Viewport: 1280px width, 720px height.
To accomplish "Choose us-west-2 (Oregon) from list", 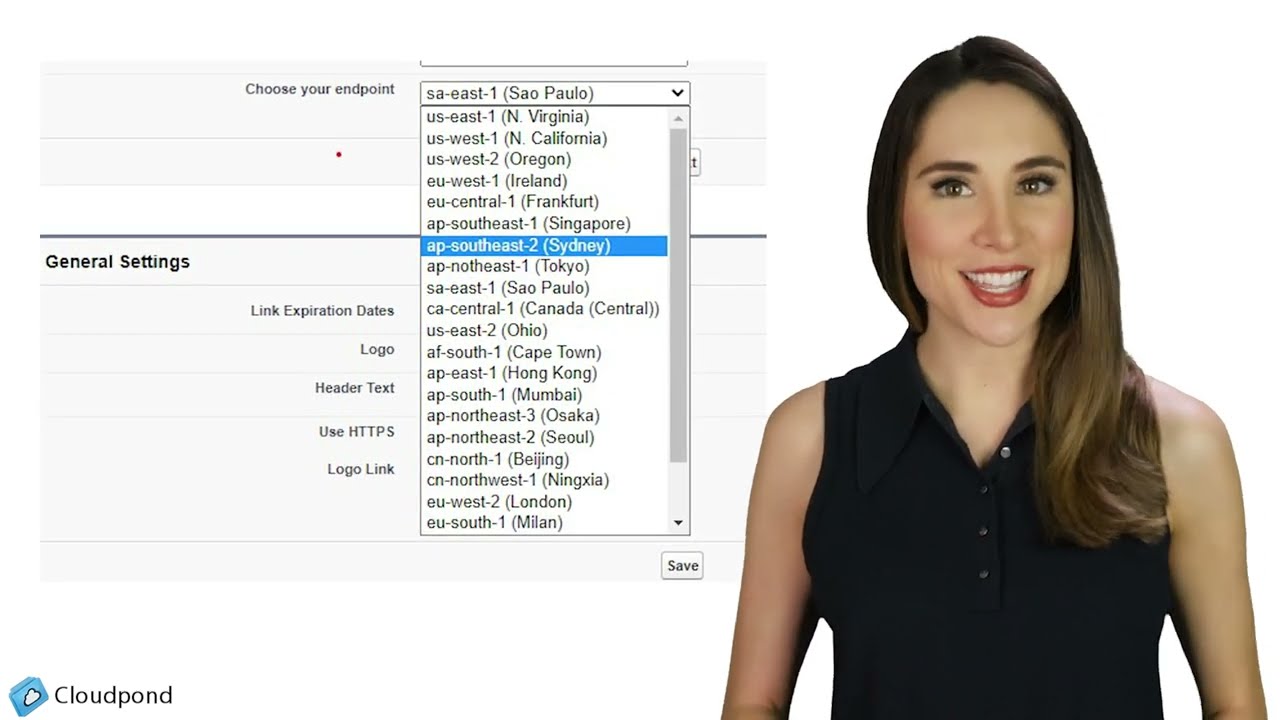I will pos(544,159).
